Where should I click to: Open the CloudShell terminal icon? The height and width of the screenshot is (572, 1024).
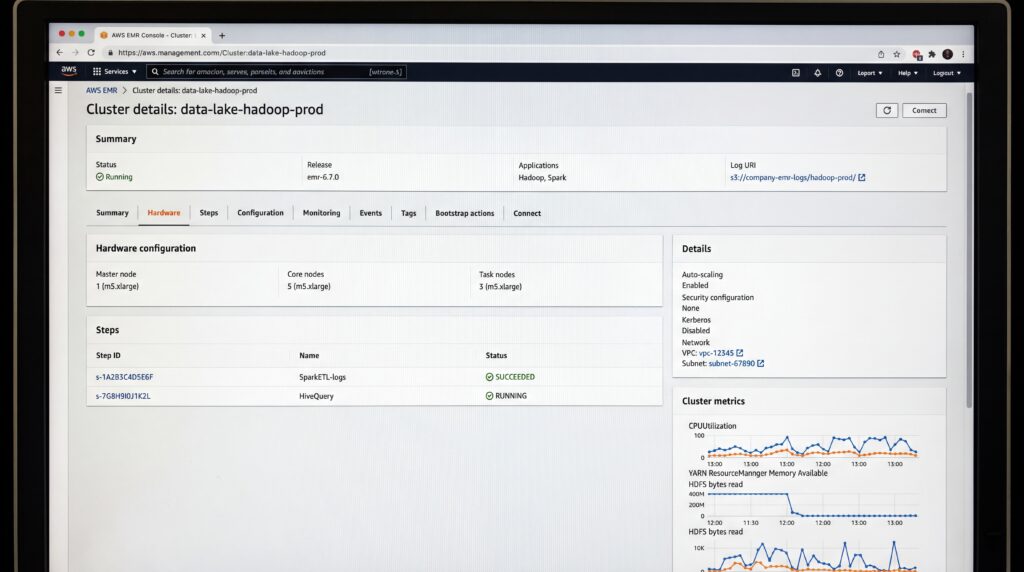[795, 73]
